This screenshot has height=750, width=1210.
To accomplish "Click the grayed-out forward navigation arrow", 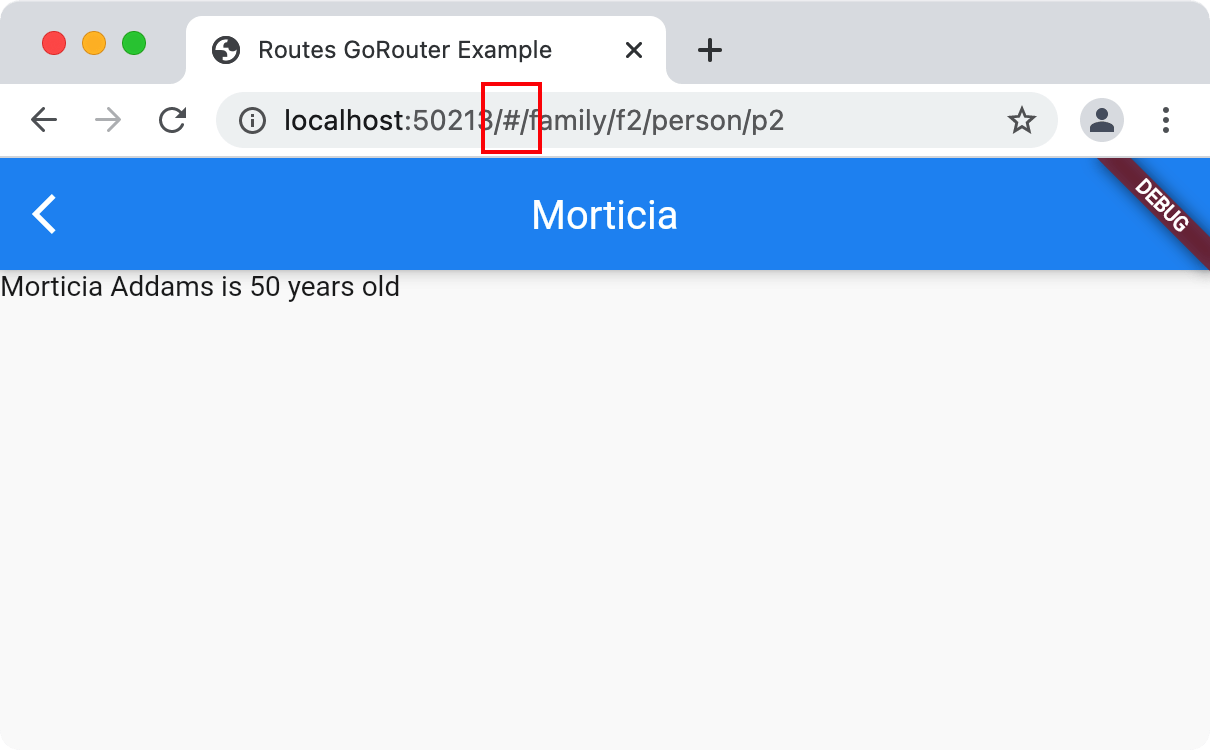I will coord(107,120).
